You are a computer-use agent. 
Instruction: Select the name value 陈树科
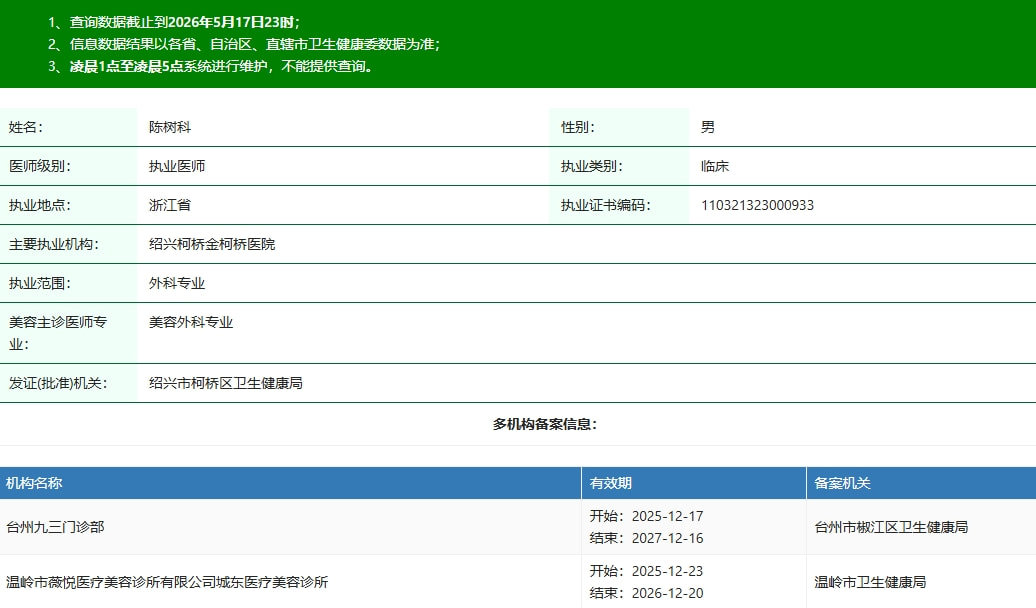tap(170, 127)
